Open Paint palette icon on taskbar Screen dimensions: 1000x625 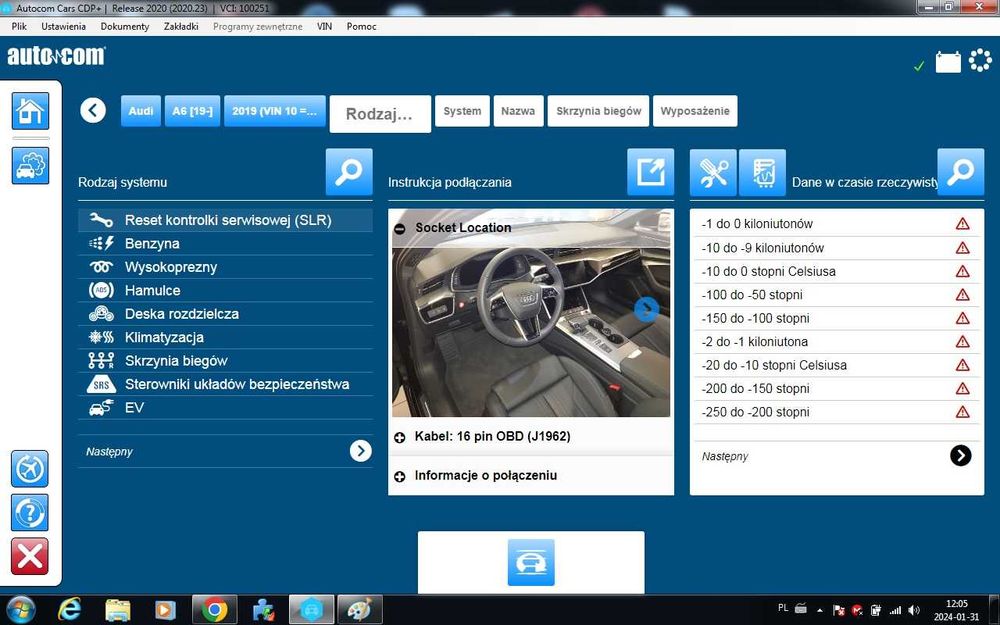[360, 610]
